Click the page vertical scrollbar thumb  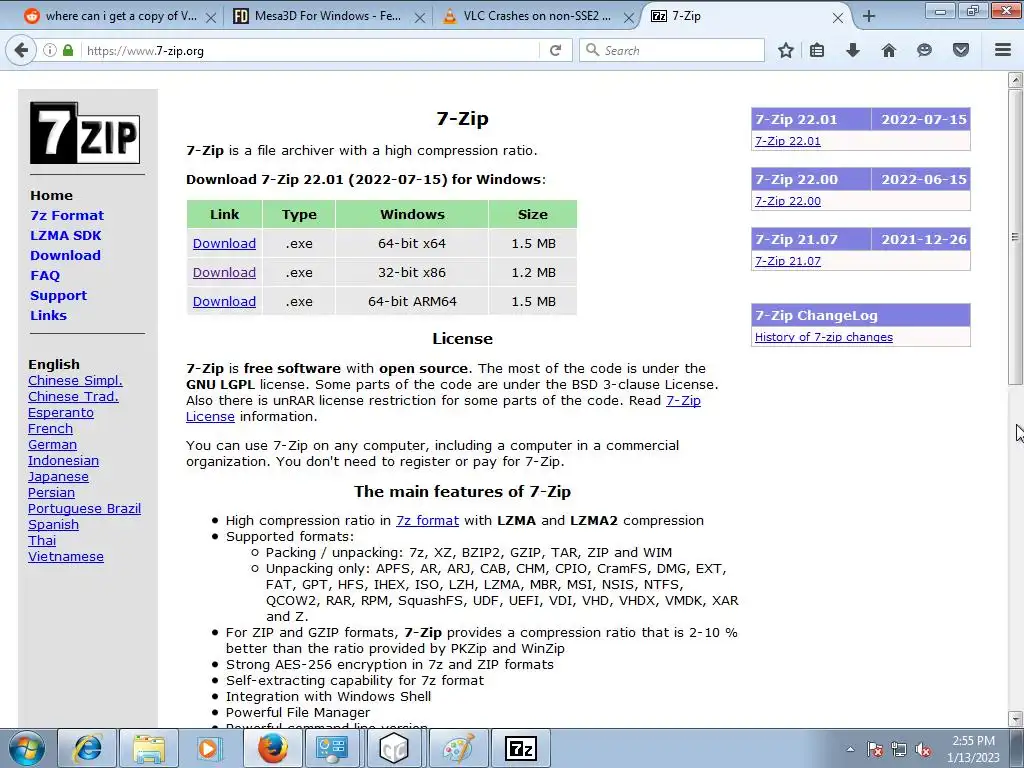pyautogui.click(x=1015, y=237)
